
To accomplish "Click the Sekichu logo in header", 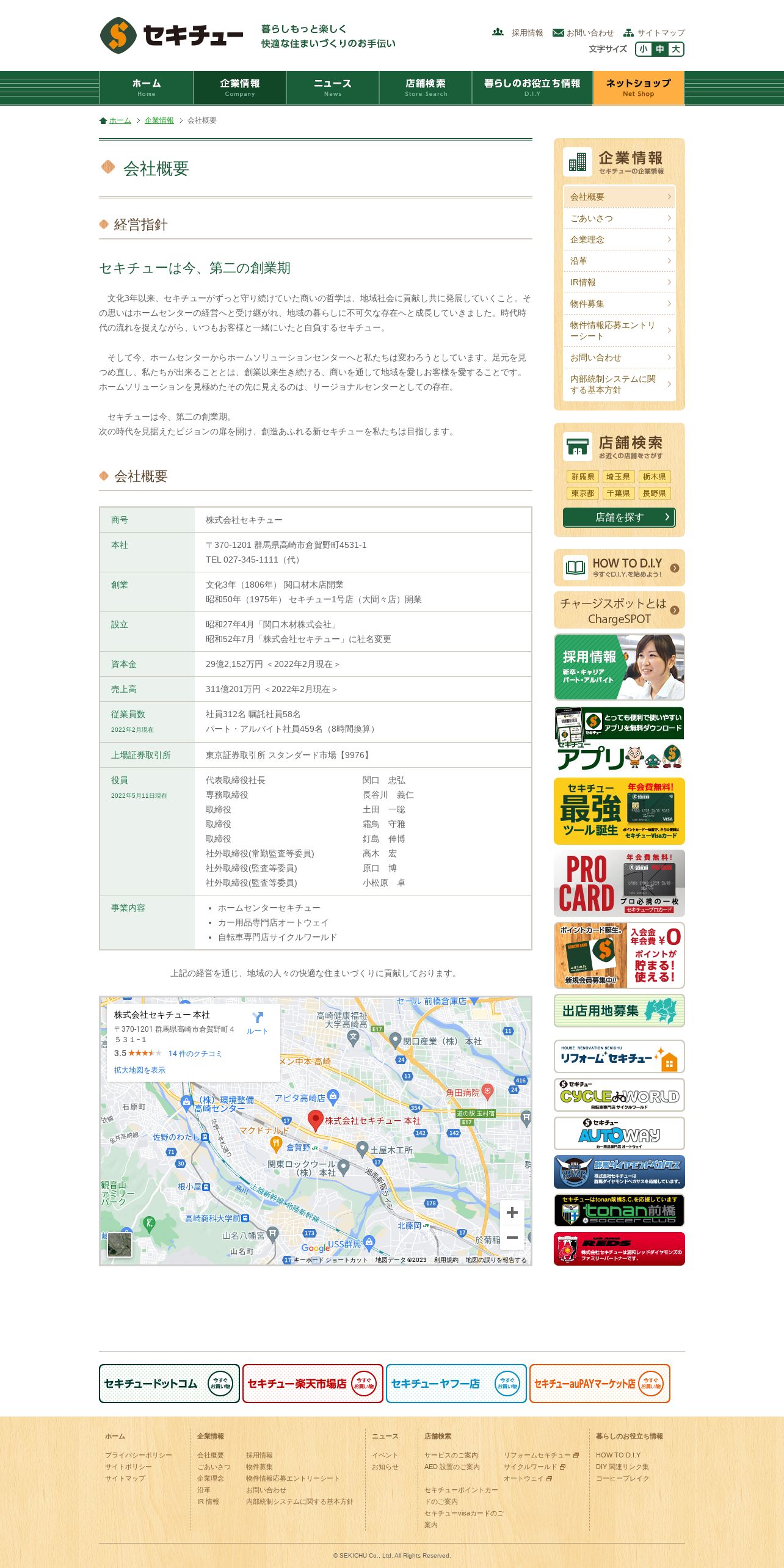I will [172, 35].
